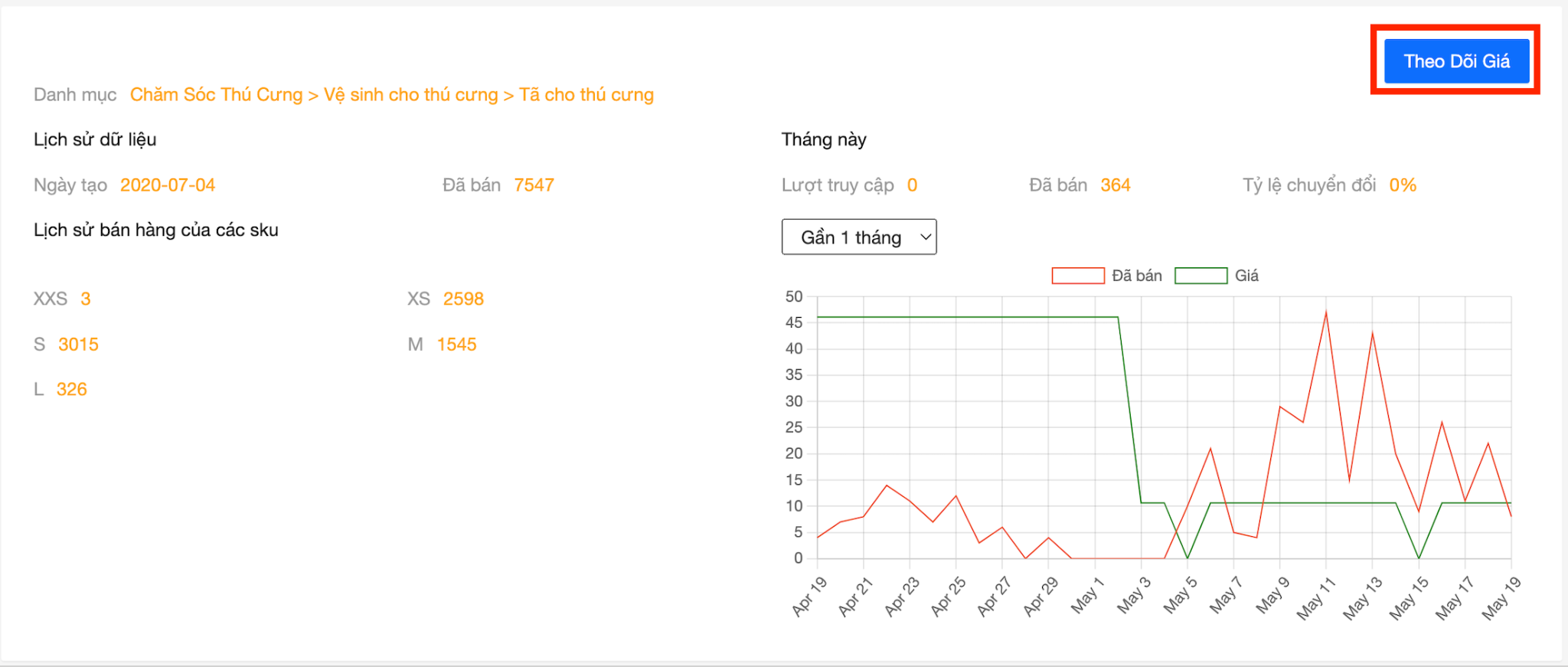Click the S SKU count 3015

78,345
